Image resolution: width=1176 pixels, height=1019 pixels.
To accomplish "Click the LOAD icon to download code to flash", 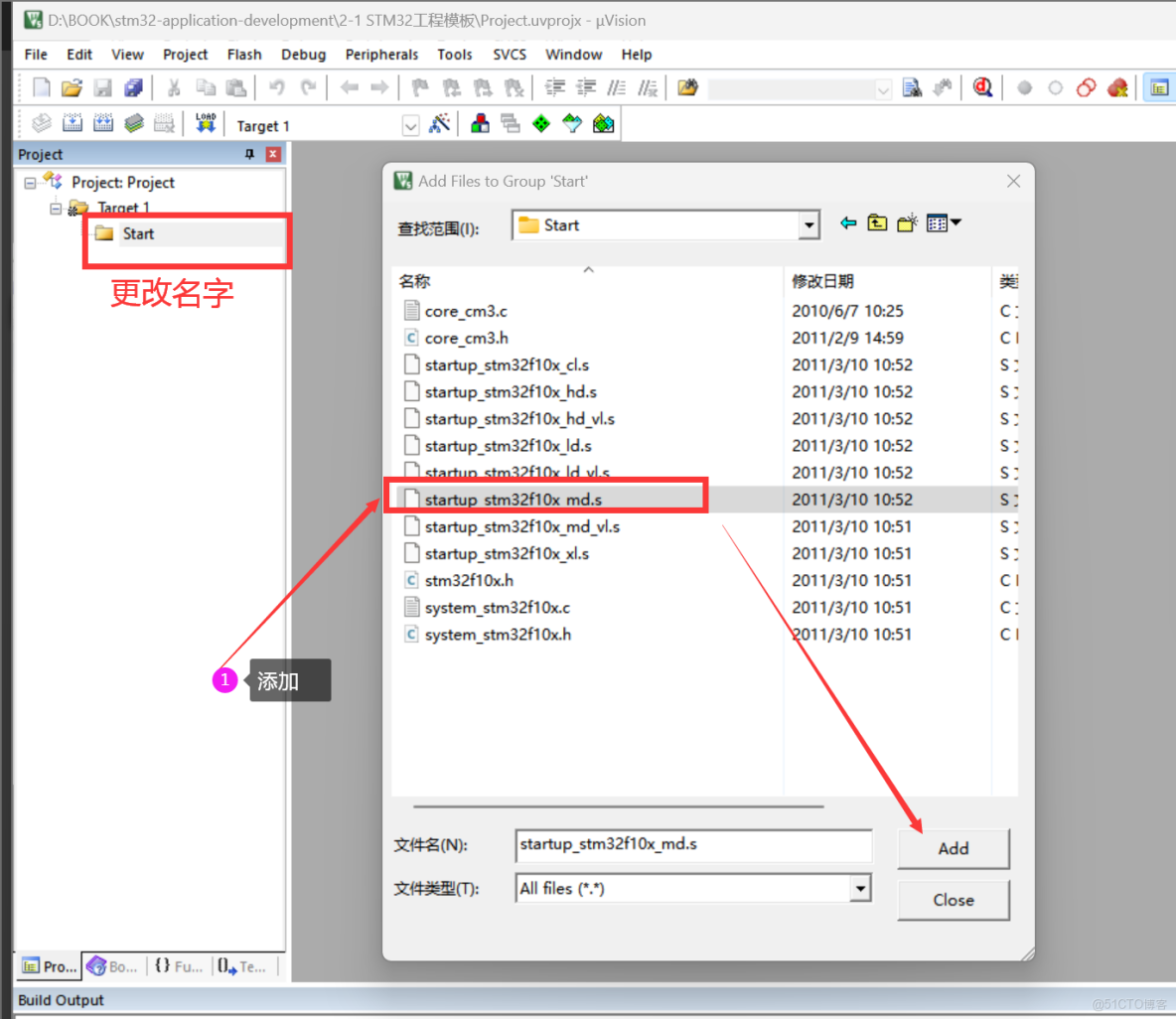I will (x=206, y=123).
